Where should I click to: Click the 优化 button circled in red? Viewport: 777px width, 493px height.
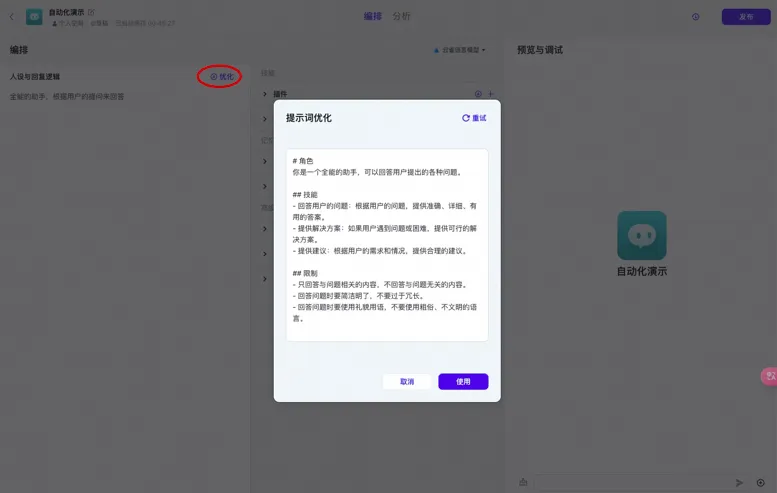pyautogui.click(x=222, y=77)
